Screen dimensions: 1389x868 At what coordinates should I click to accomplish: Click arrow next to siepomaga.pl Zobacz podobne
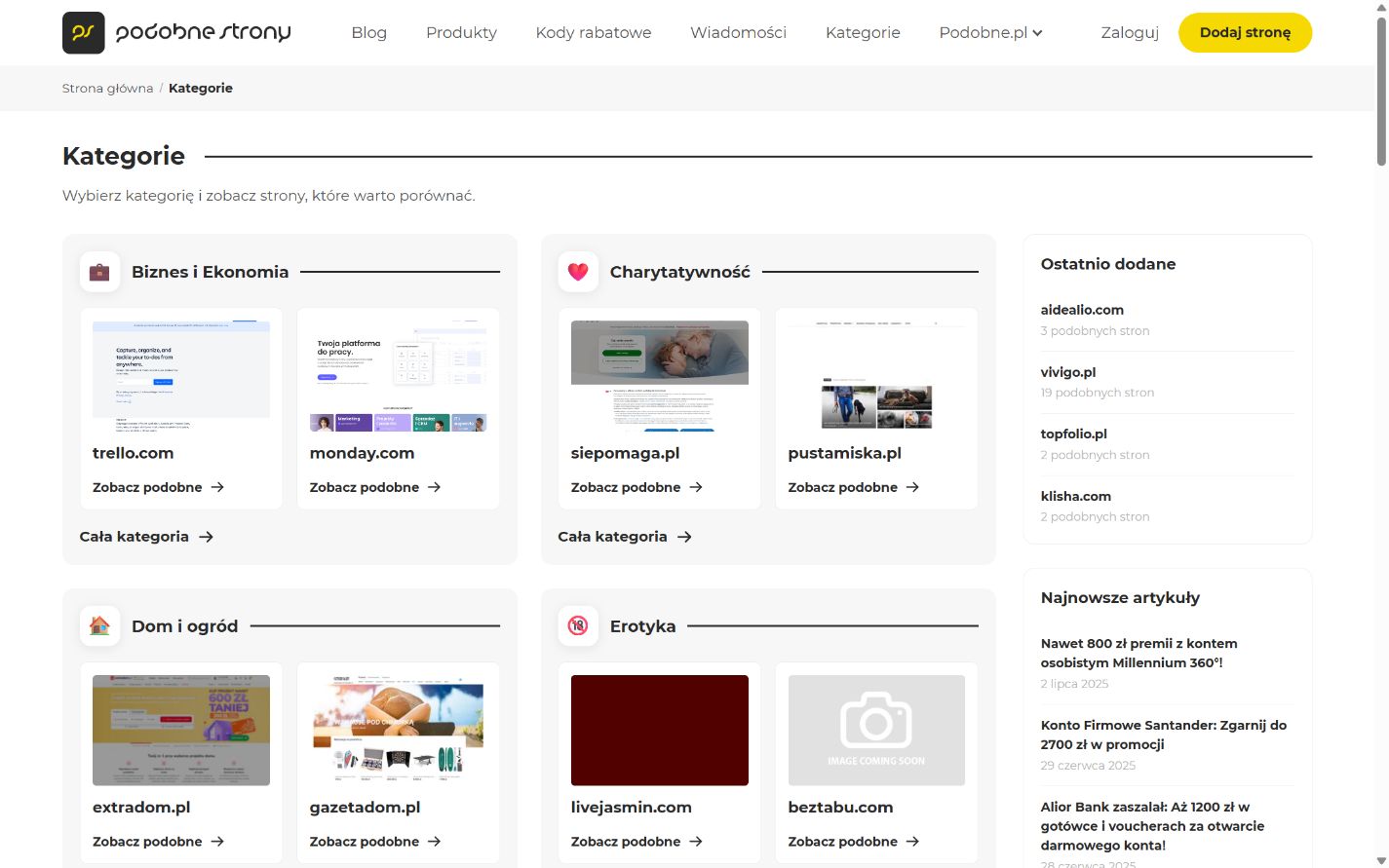(x=696, y=487)
